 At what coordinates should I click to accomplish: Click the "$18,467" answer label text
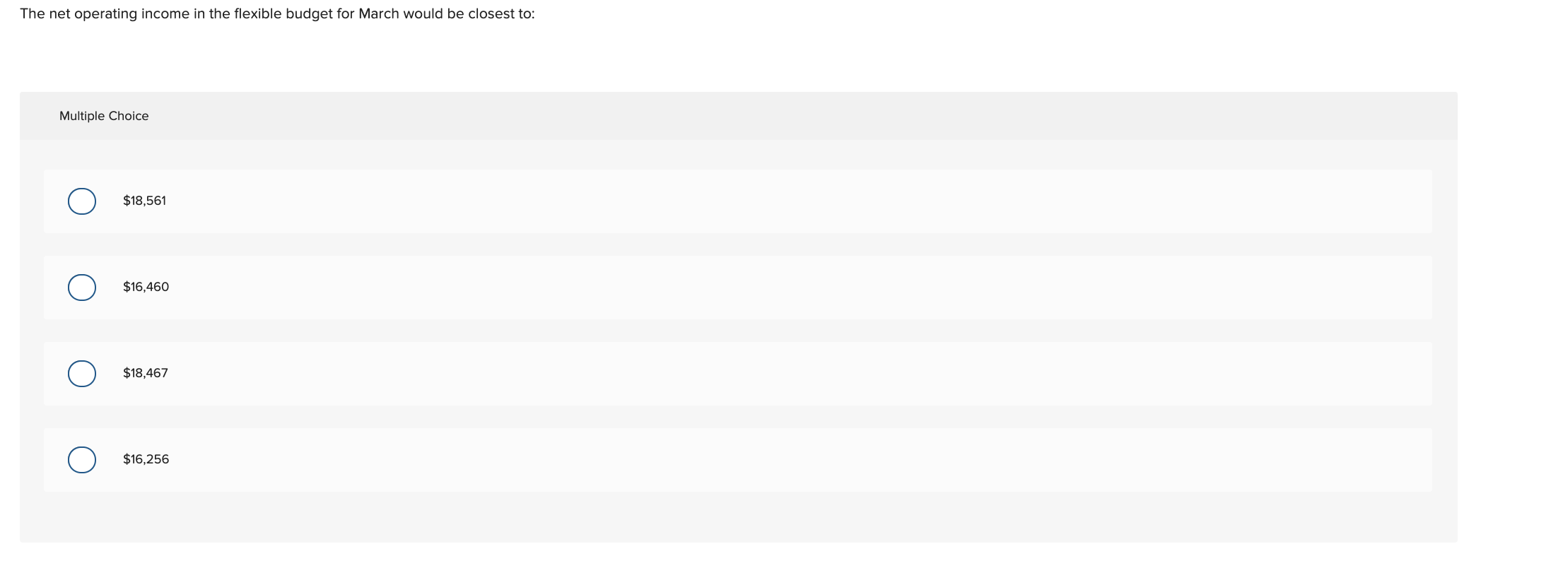[x=145, y=373]
